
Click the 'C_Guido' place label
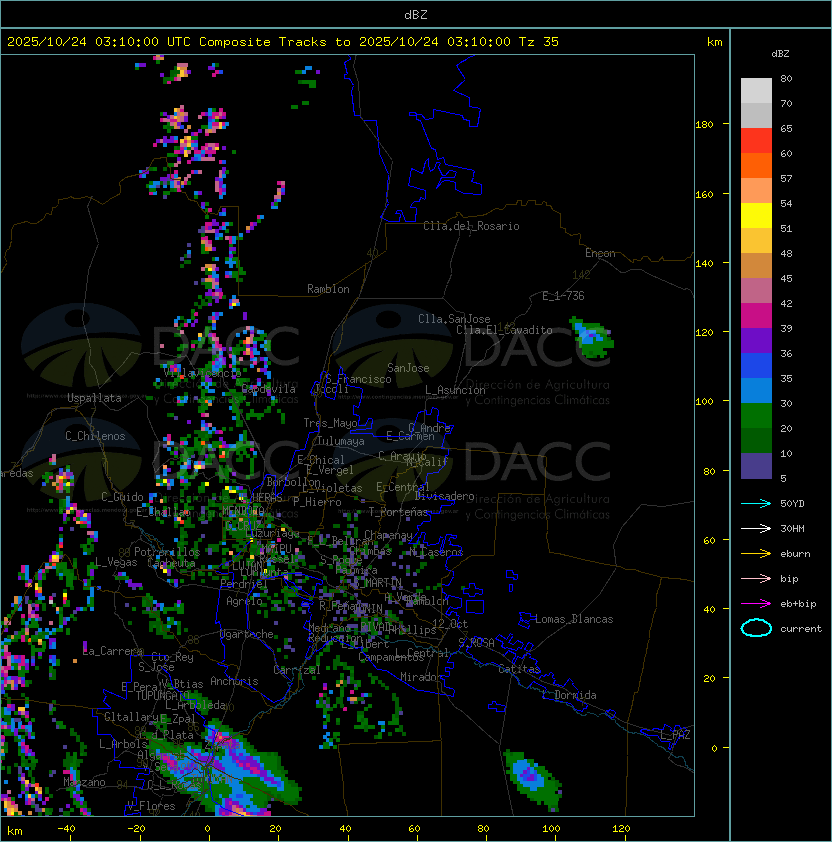pyautogui.click(x=122, y=497)
